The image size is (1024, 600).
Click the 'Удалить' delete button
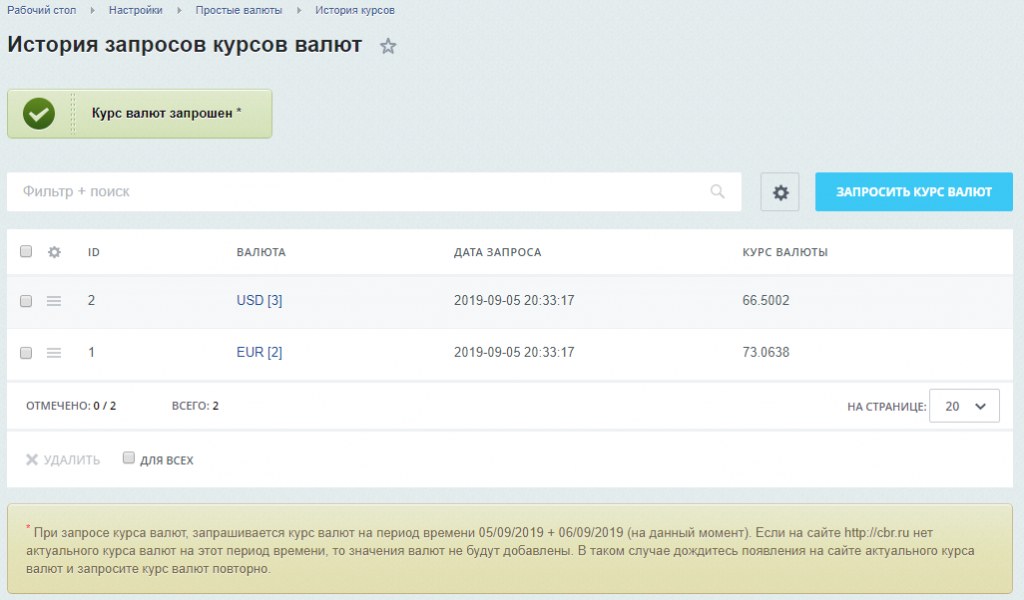pyautogui.click(x=63, y=460)
